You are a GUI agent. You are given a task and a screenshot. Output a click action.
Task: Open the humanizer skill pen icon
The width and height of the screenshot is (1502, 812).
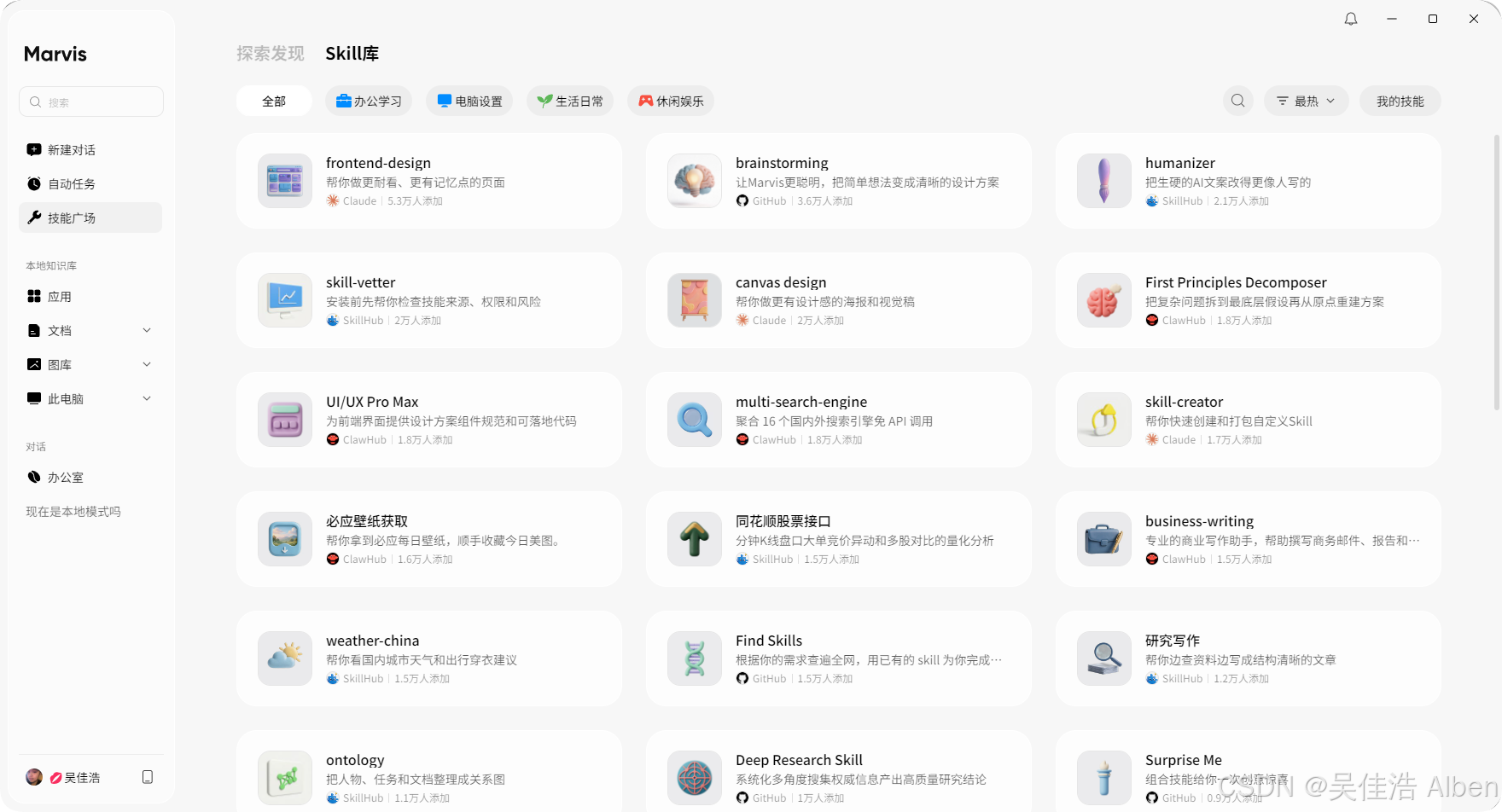1104,181
